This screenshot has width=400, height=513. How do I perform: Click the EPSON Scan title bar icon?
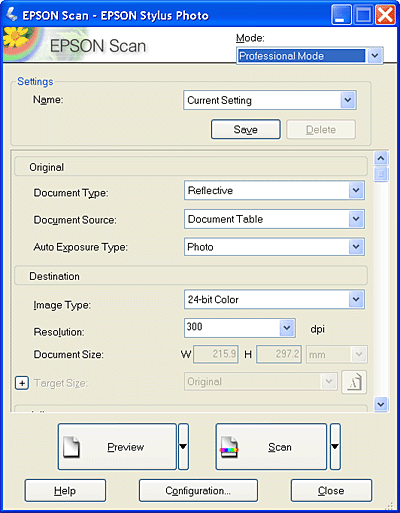pyautogui.click(x=11, y=15)
